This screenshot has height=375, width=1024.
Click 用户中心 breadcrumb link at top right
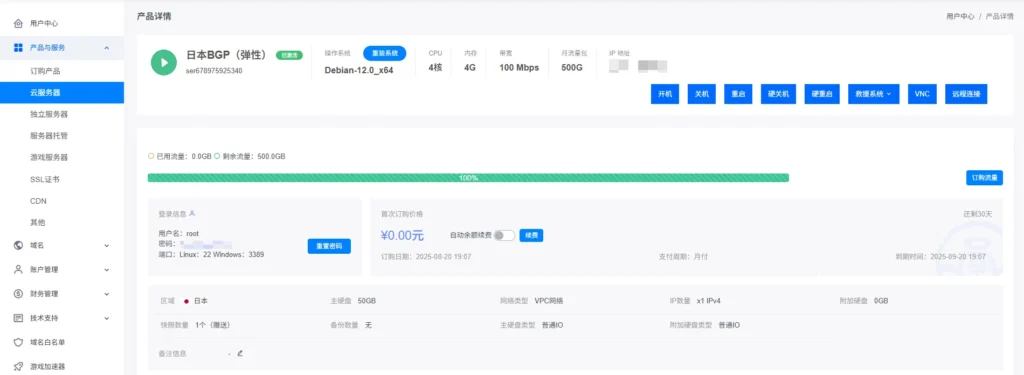[960, 16]
